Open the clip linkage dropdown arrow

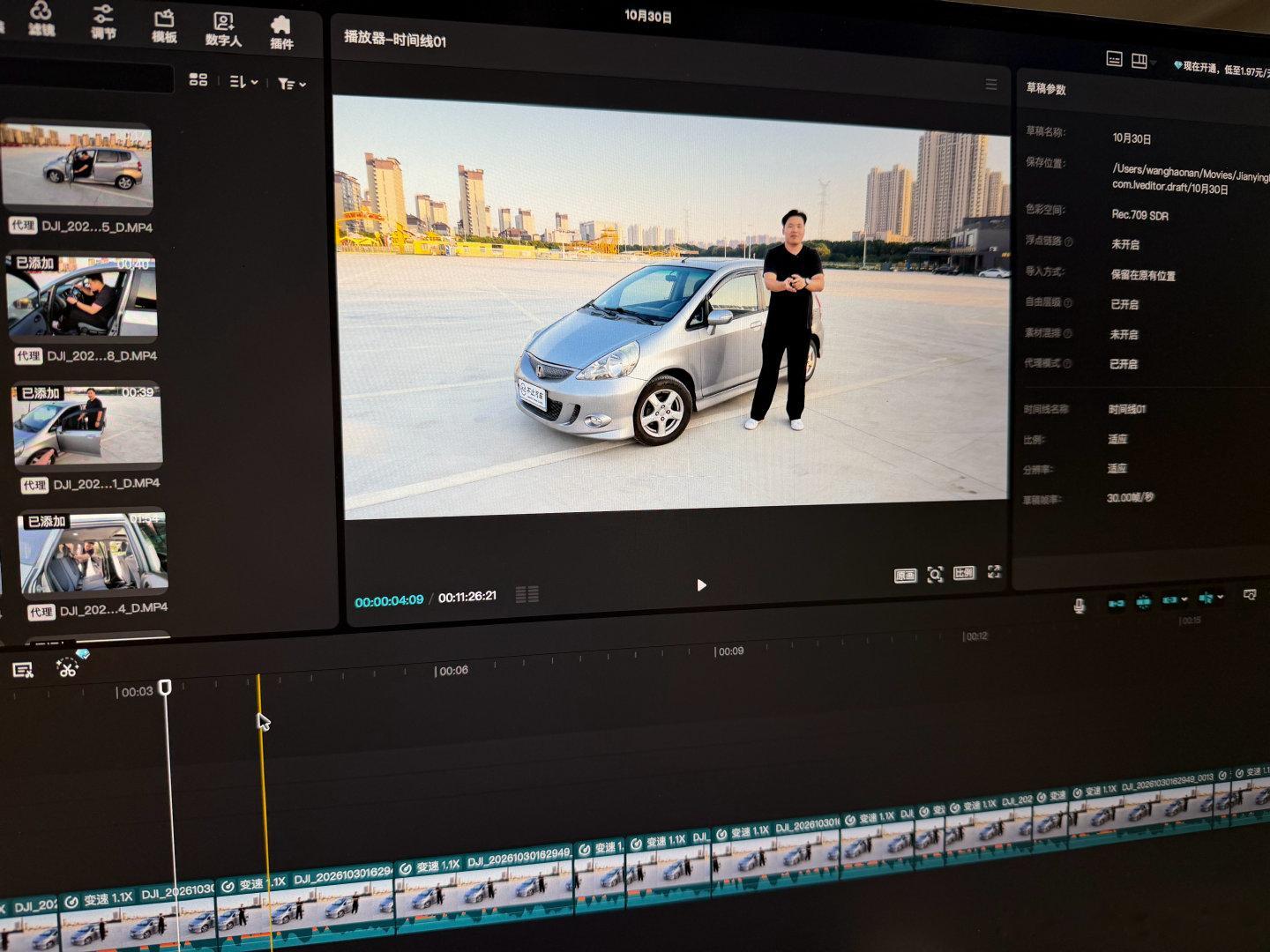pyautogui.click(x=1184, y=599)
